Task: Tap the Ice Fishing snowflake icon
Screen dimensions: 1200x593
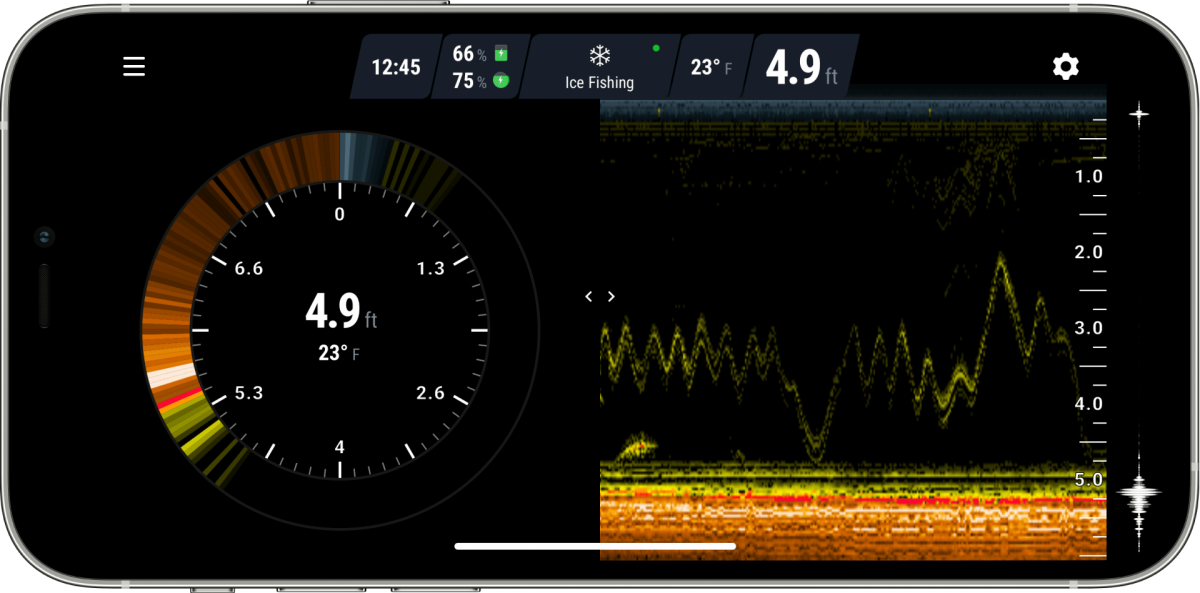Action: [x=599, y=55]
